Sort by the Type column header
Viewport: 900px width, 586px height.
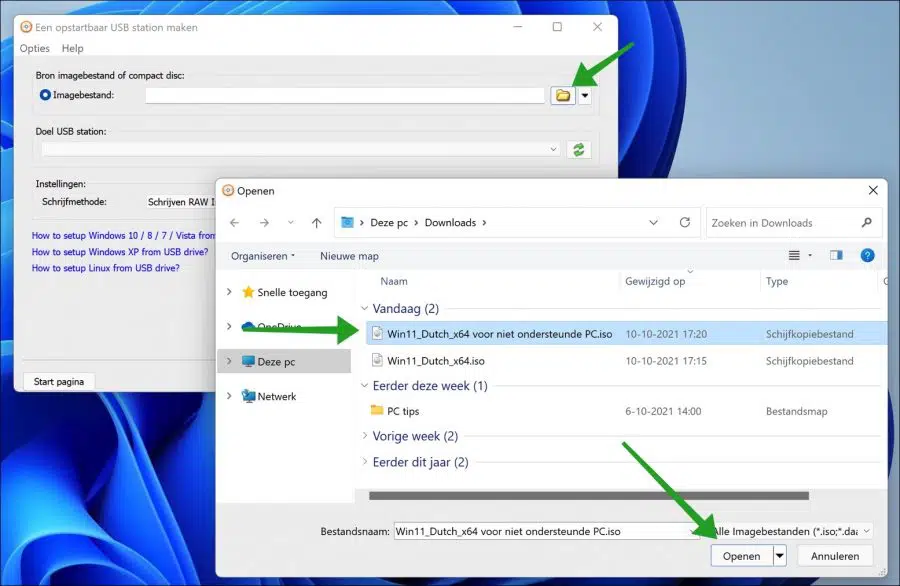(x=777, y=281)
